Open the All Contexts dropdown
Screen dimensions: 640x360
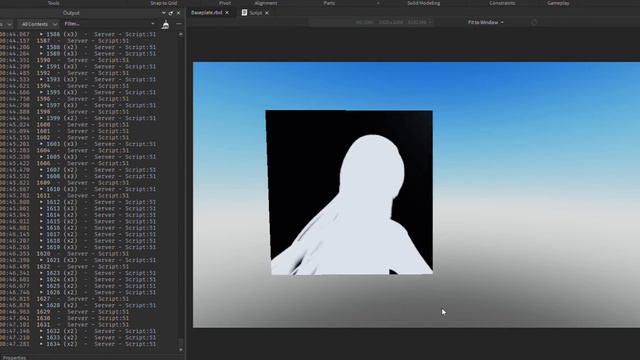pyautogui.click(x=39, y=24)
